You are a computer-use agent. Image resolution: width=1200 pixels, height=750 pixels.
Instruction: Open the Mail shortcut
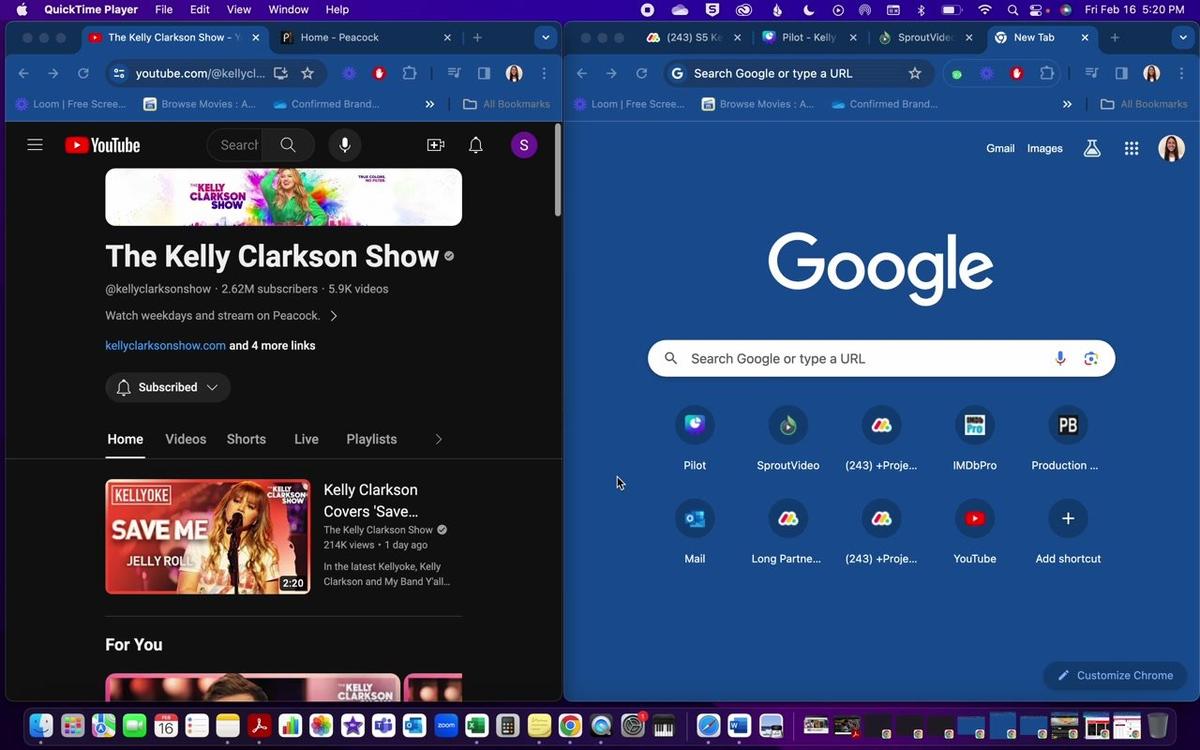[x=694, y=531]
